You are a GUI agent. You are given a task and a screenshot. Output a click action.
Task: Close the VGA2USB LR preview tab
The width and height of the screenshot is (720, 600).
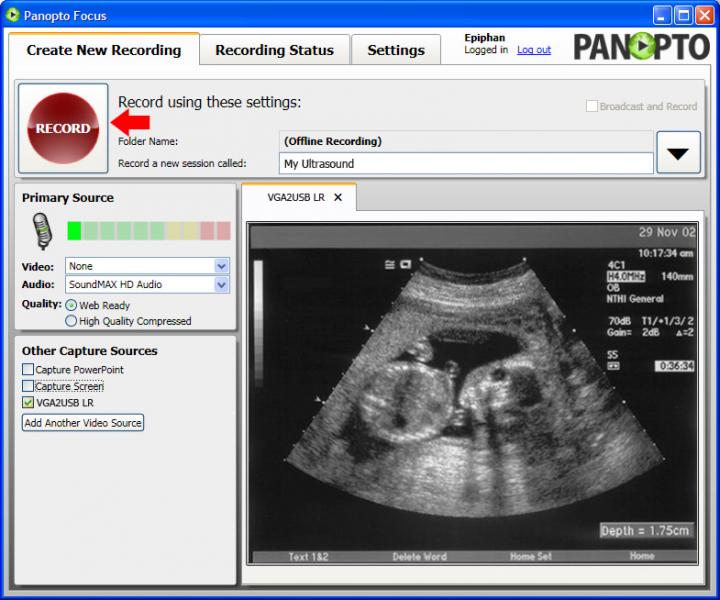pos(338,197)
